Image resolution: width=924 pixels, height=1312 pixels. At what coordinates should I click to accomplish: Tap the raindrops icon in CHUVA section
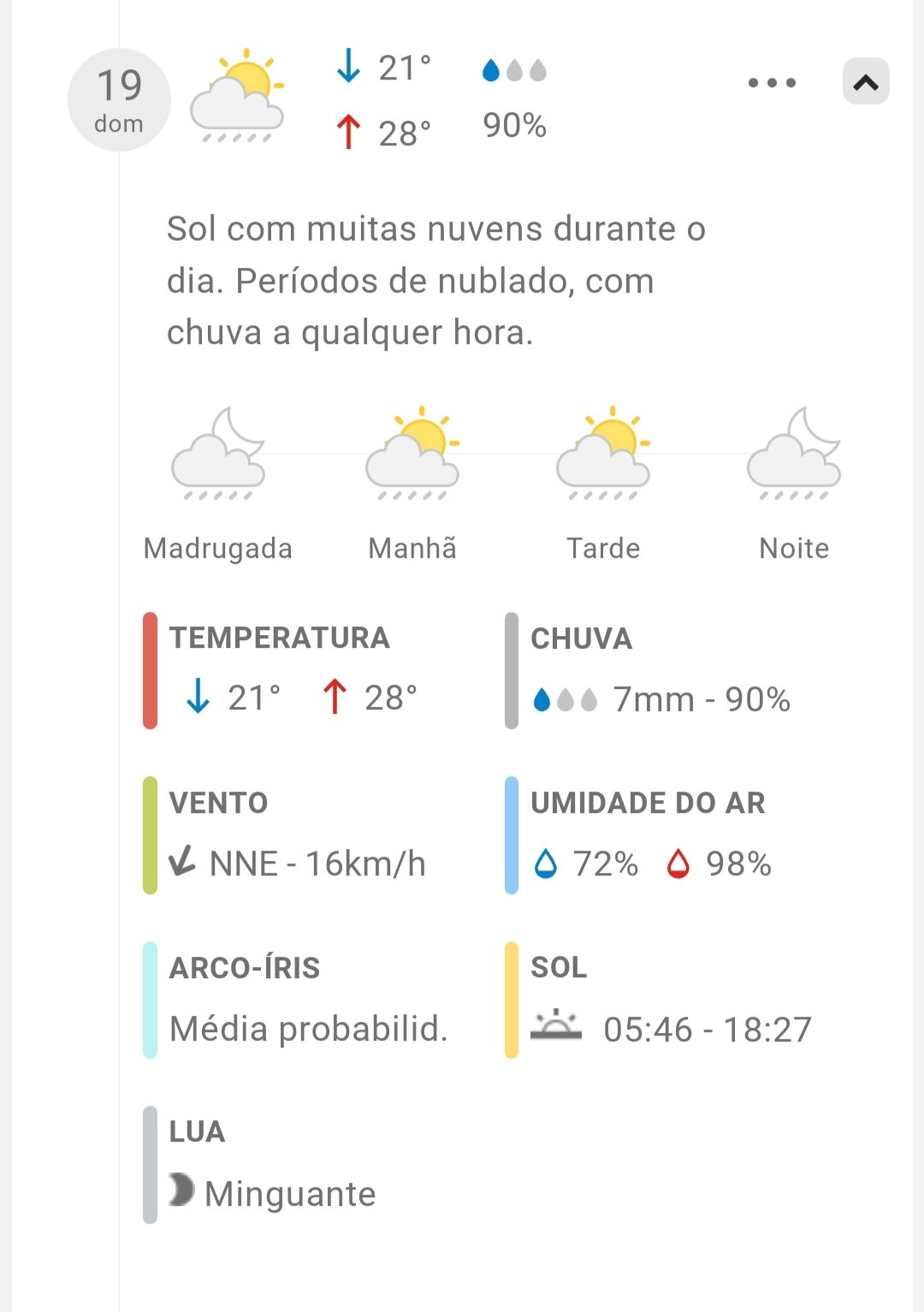pyautogui.click(x=565, y=700)
